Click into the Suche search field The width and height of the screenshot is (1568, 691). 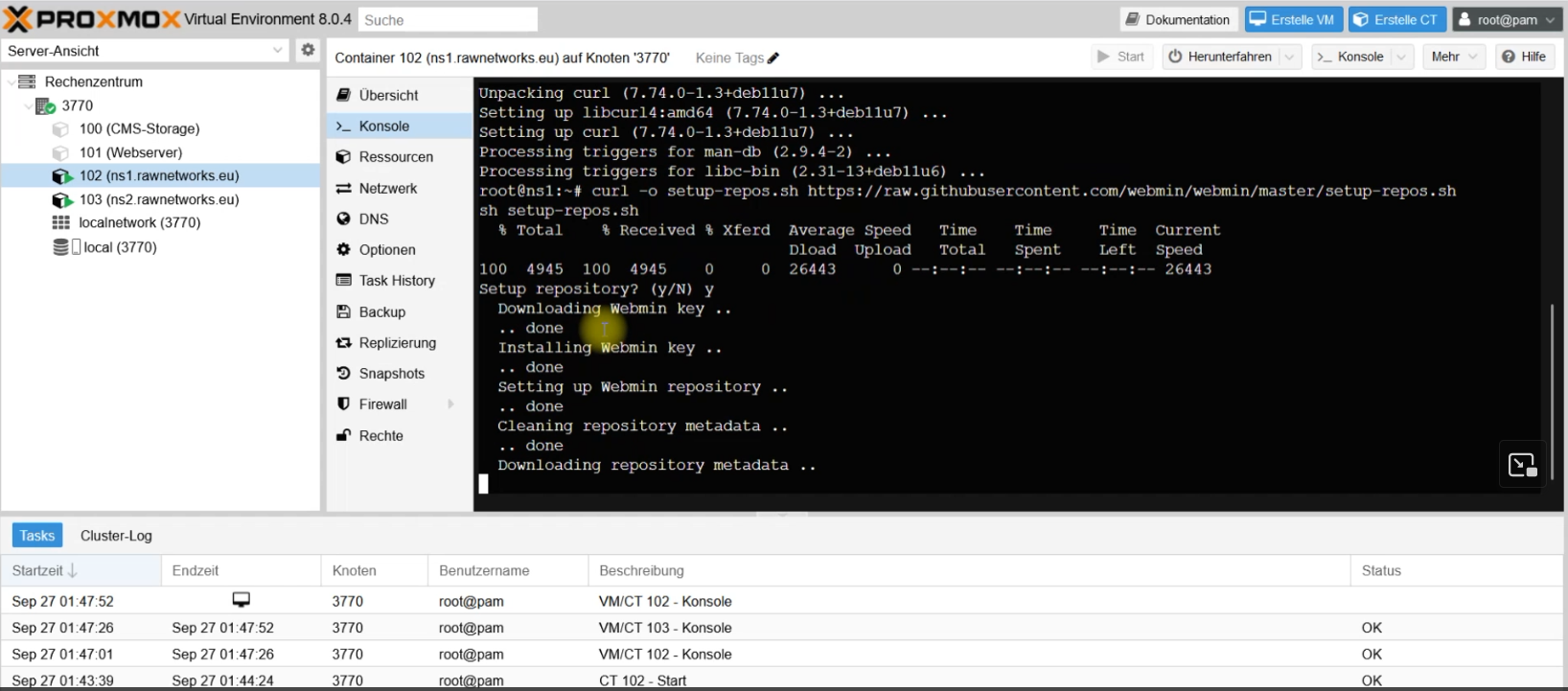pyautogui.click(x=448, y=19)
